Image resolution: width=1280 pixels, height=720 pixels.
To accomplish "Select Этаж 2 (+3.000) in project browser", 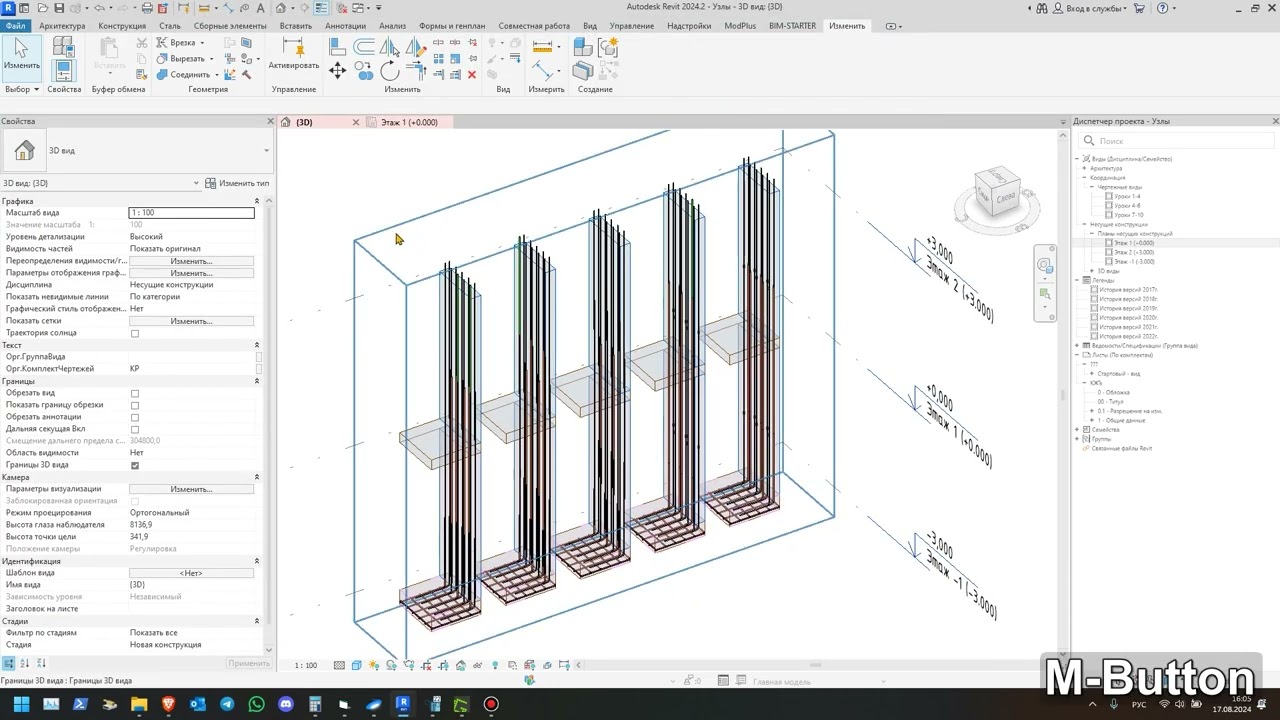I will tap(1133, 252).
